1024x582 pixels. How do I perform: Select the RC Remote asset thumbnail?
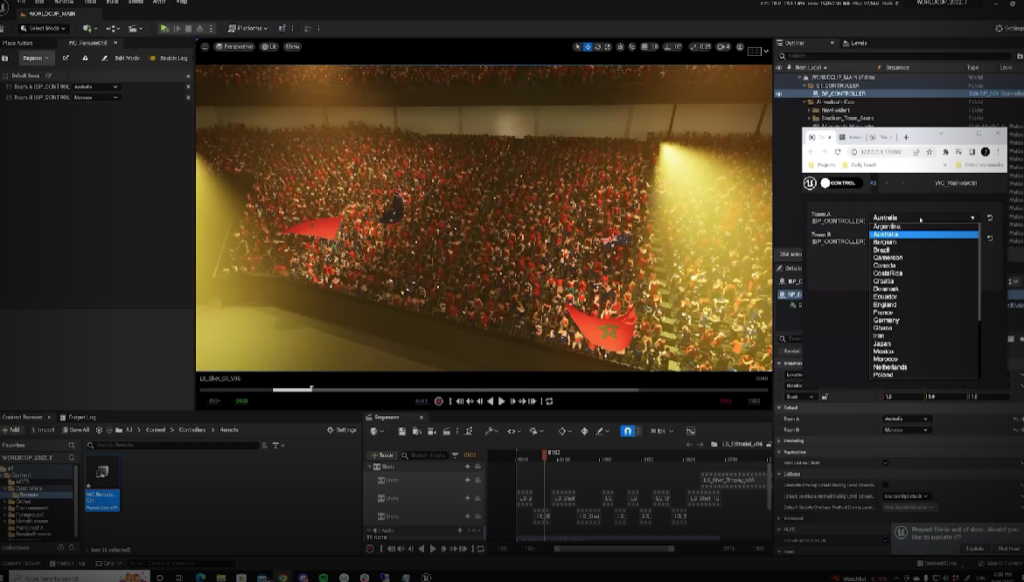point(103,472)
